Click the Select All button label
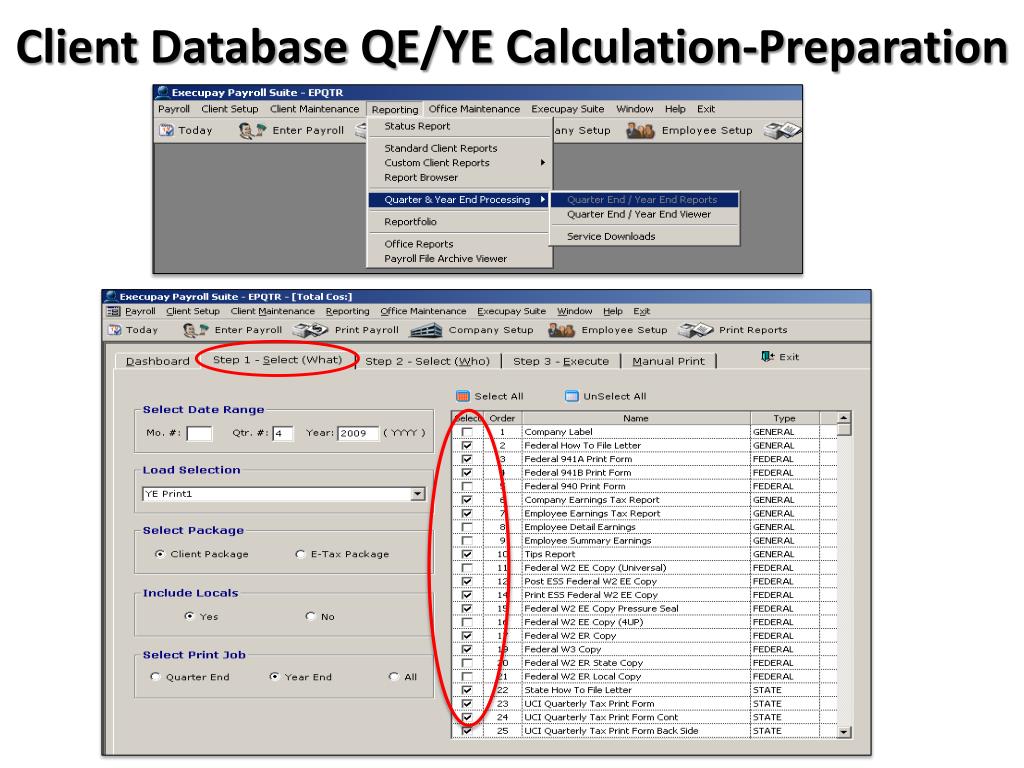The width and height of the screenshot is (1024, 768). 498,396
